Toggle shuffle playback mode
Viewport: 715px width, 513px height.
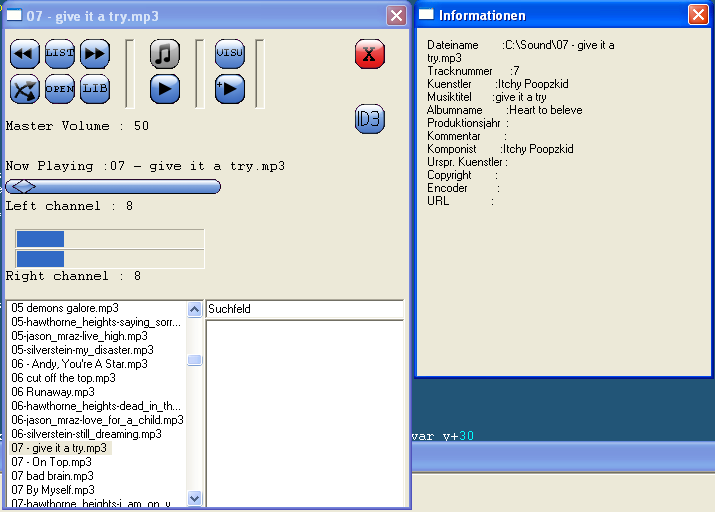tap(25, 89)
